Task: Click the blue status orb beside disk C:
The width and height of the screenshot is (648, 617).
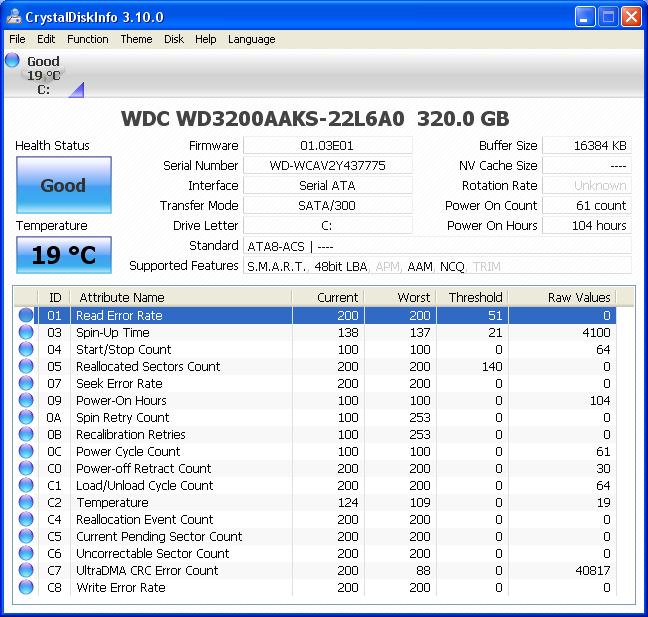Action: [x=12, y=60]
